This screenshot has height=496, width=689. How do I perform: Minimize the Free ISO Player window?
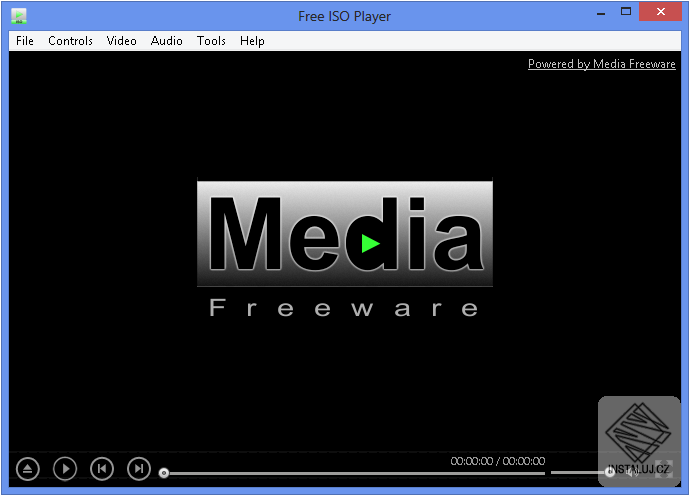pos(601,13)
